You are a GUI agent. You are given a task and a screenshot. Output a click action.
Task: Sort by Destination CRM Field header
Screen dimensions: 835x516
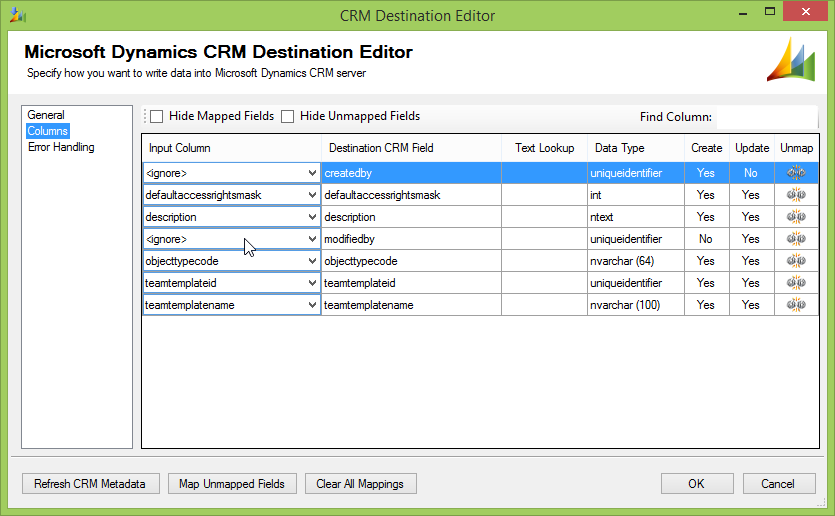412,148
